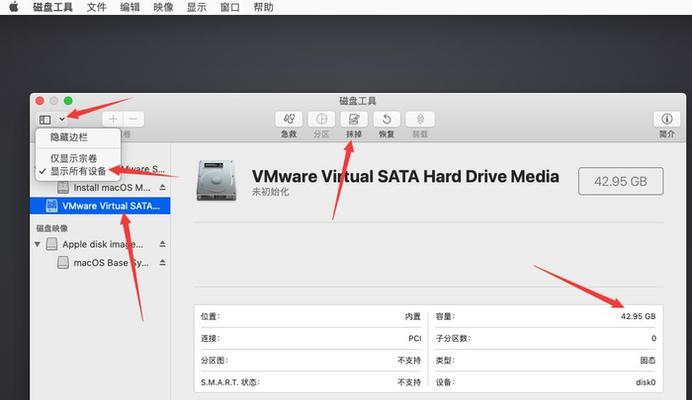Select VMware Virtual SATA... disk in sidebar
692x400 pixels.
tap(100, 206)
